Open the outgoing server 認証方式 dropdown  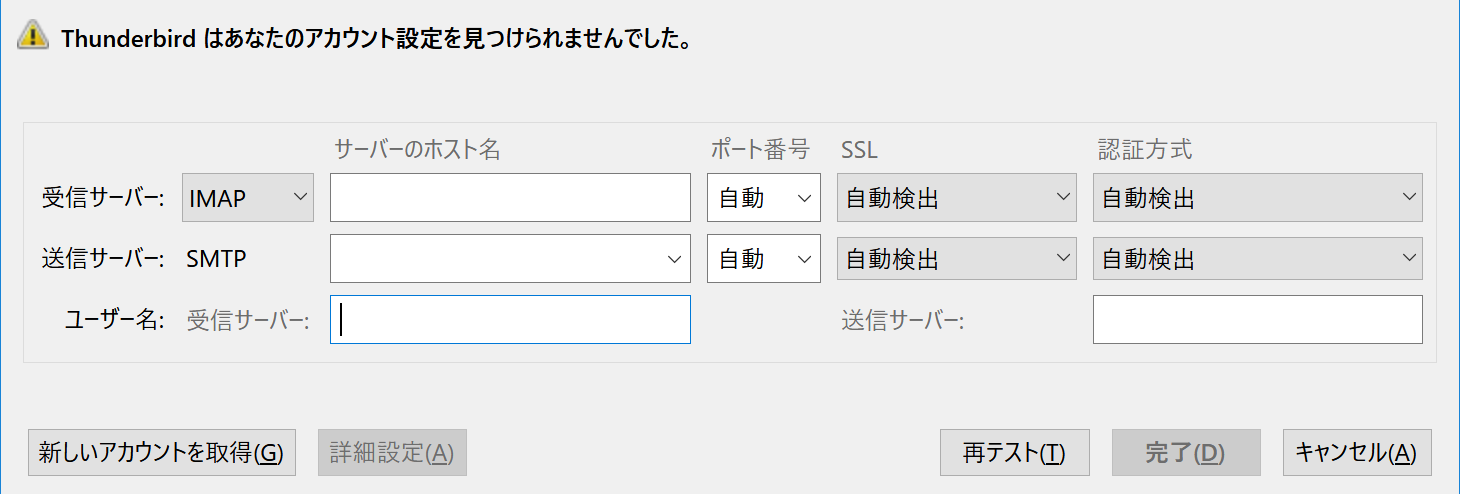pos(1258,259)
